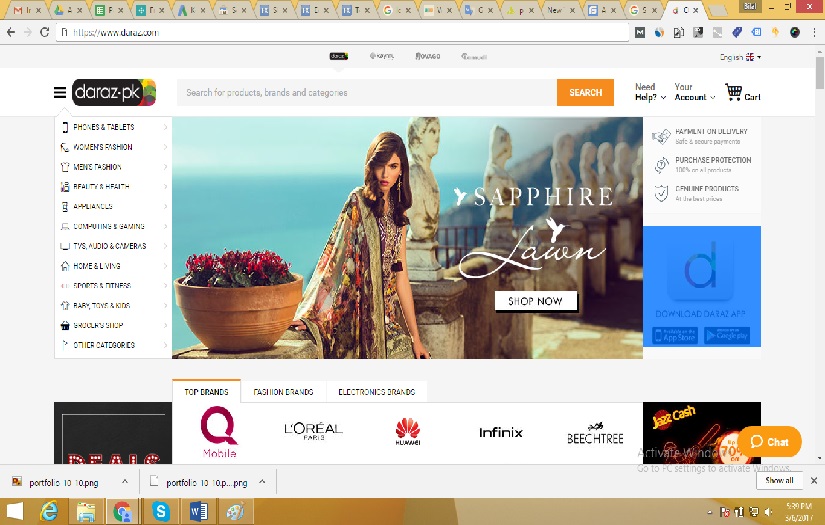Expand the Need Help dropdown
This screenshot has width=825, height=525.
(x=650, y=92)
